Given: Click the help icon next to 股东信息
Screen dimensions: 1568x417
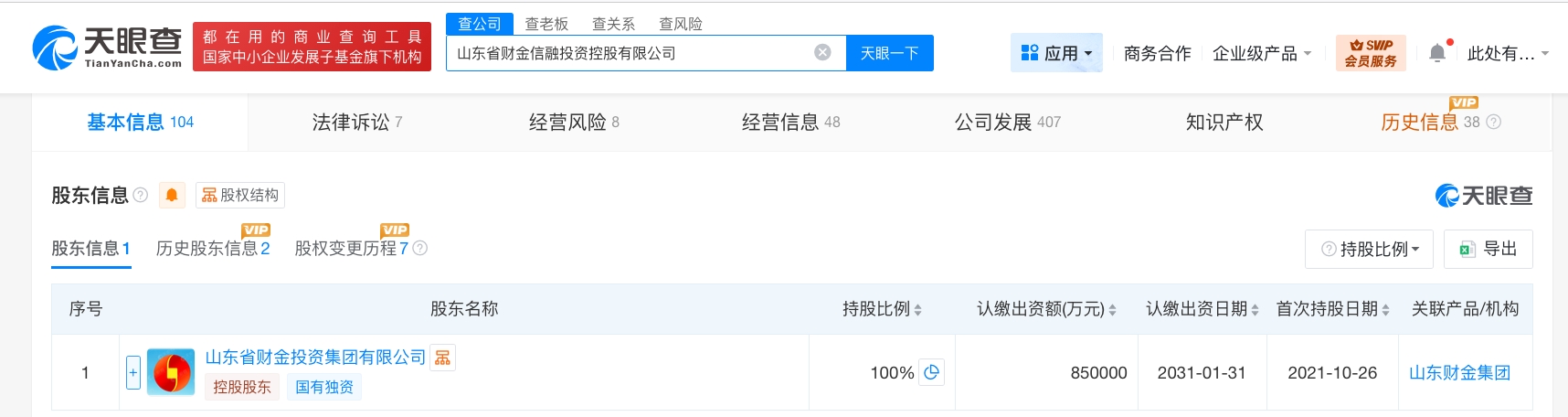Looking at the screenshot, I should point(141,195).
